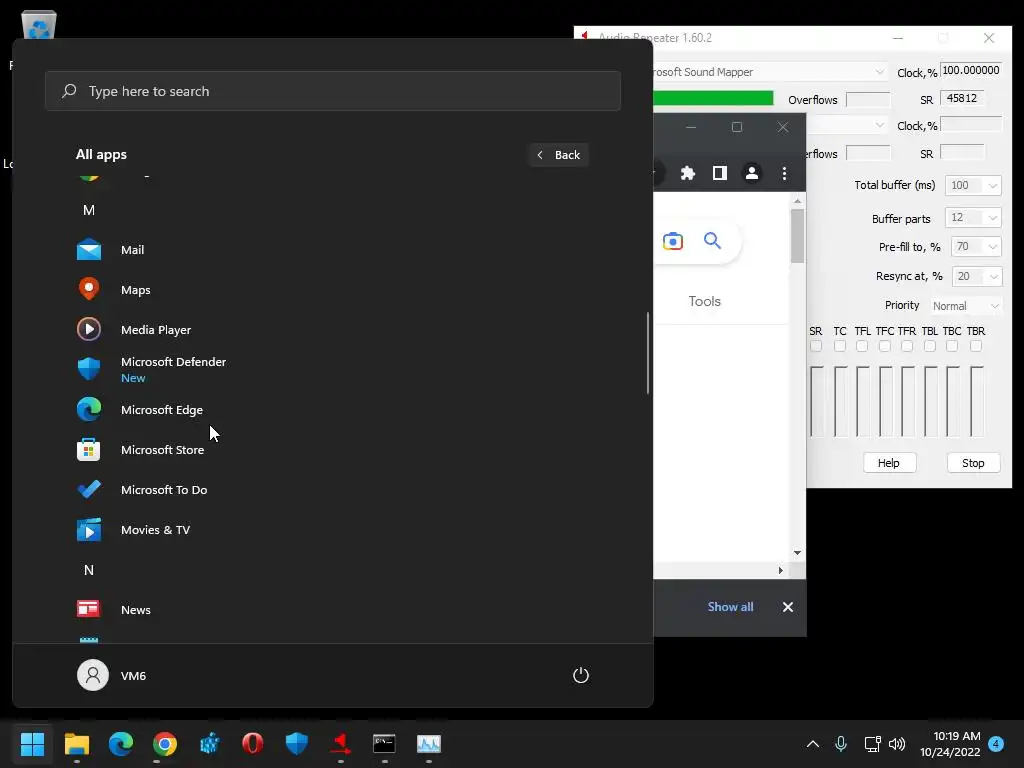Click the Type here to search field
The height and width of the screenshot is (768, 1024).
click(x=333, y=91)
